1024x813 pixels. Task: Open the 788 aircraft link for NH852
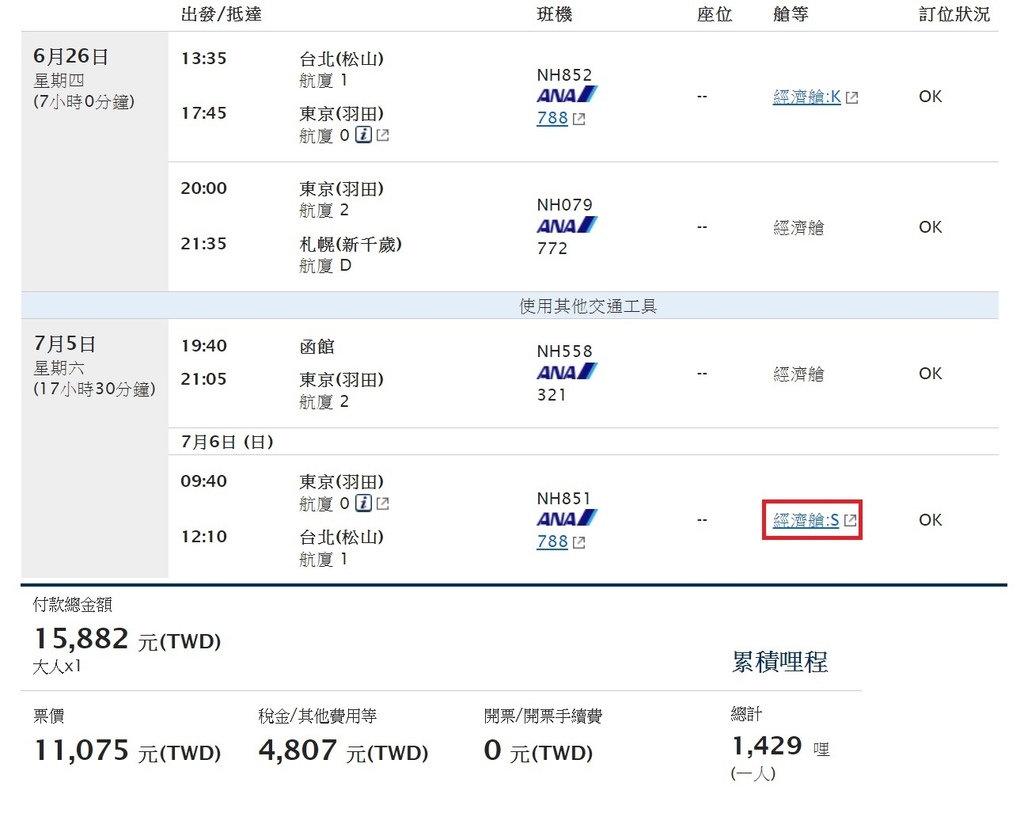552,118
